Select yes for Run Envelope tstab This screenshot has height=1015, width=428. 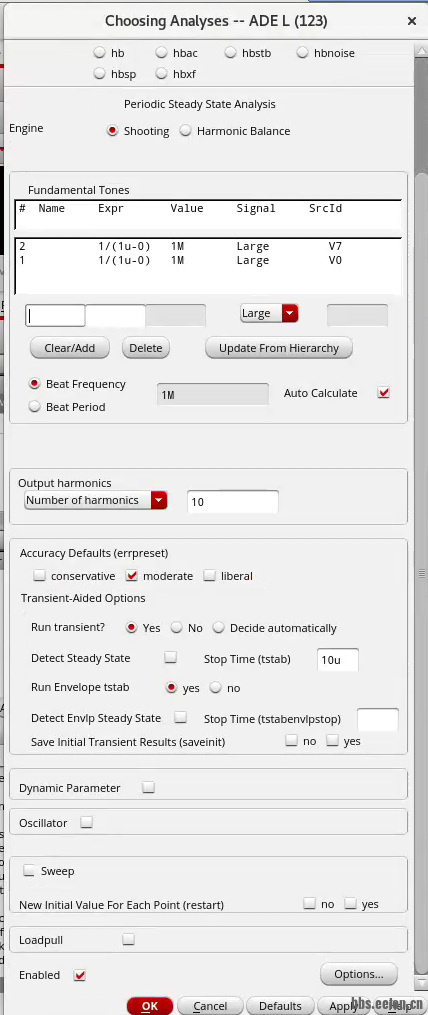[172, 688]
